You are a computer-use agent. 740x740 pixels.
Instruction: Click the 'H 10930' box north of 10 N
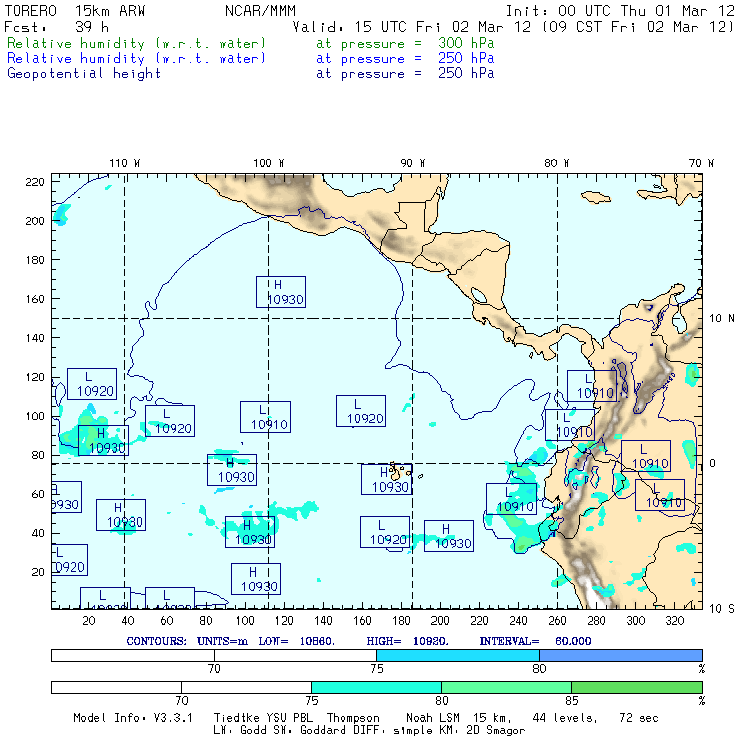click(281, 292)
